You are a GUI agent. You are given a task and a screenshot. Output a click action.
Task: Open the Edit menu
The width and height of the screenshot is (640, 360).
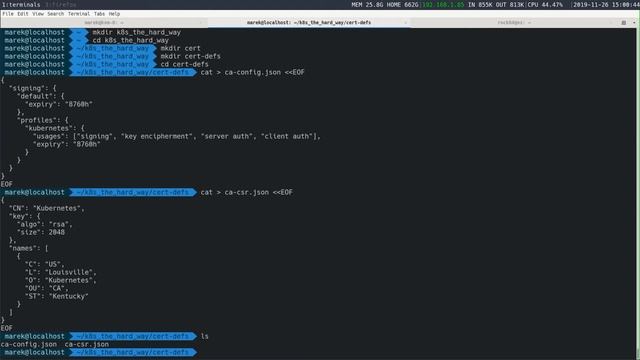23,13
